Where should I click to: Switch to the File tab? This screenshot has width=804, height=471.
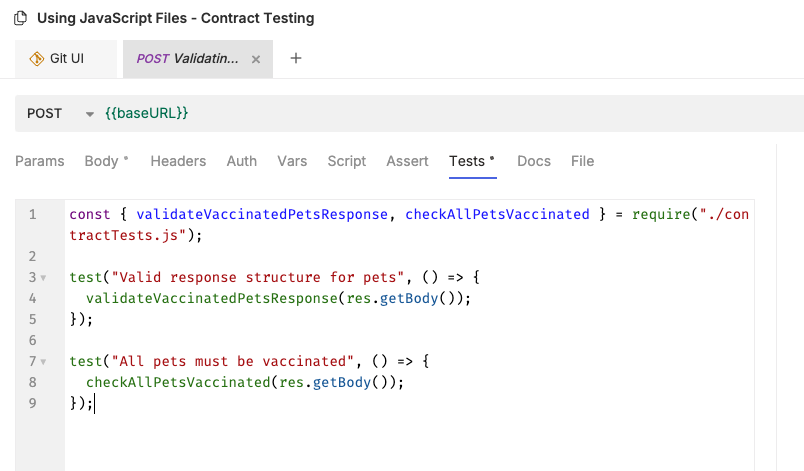(x=582, y=161)
